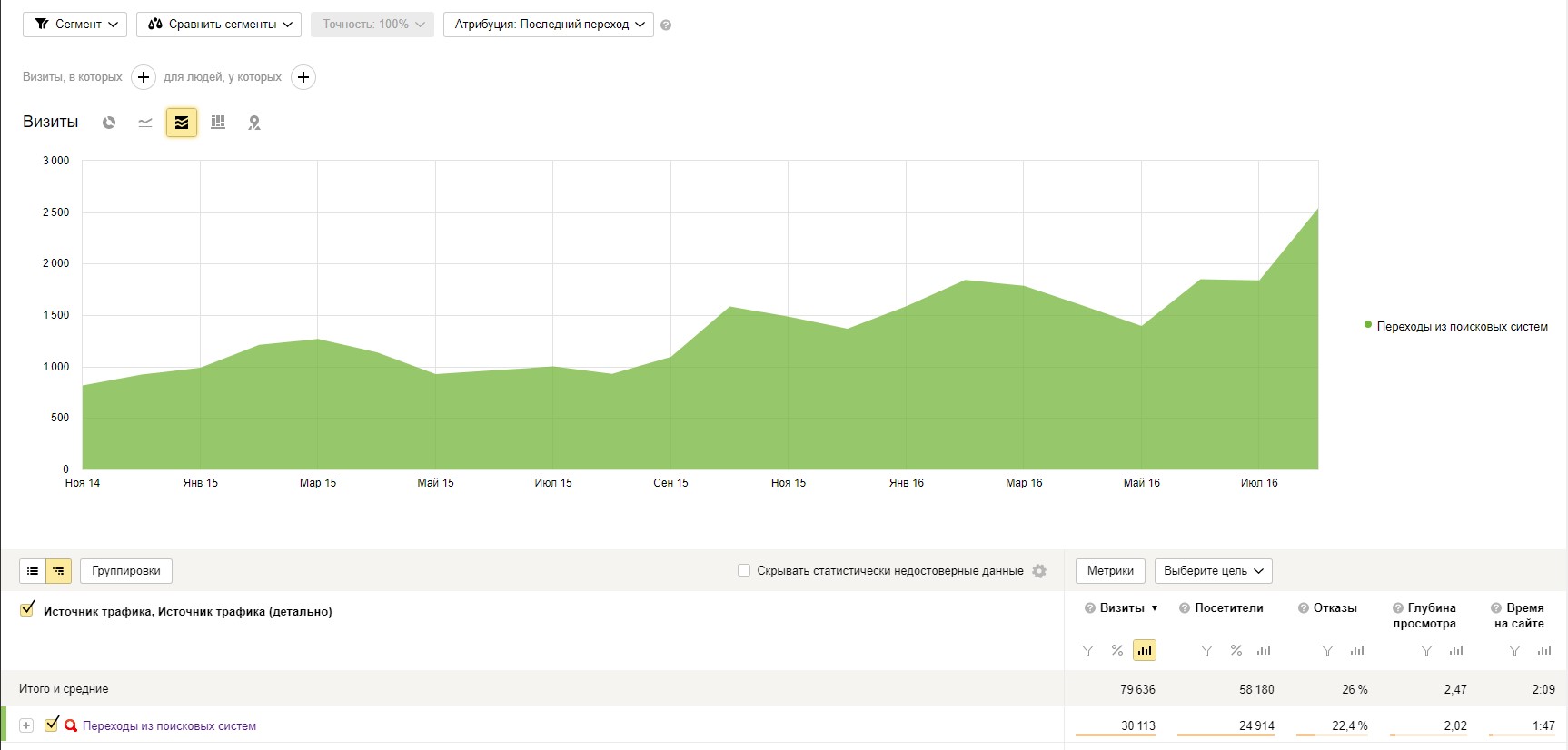Select the stacked columns chart icon

[218, 123]
